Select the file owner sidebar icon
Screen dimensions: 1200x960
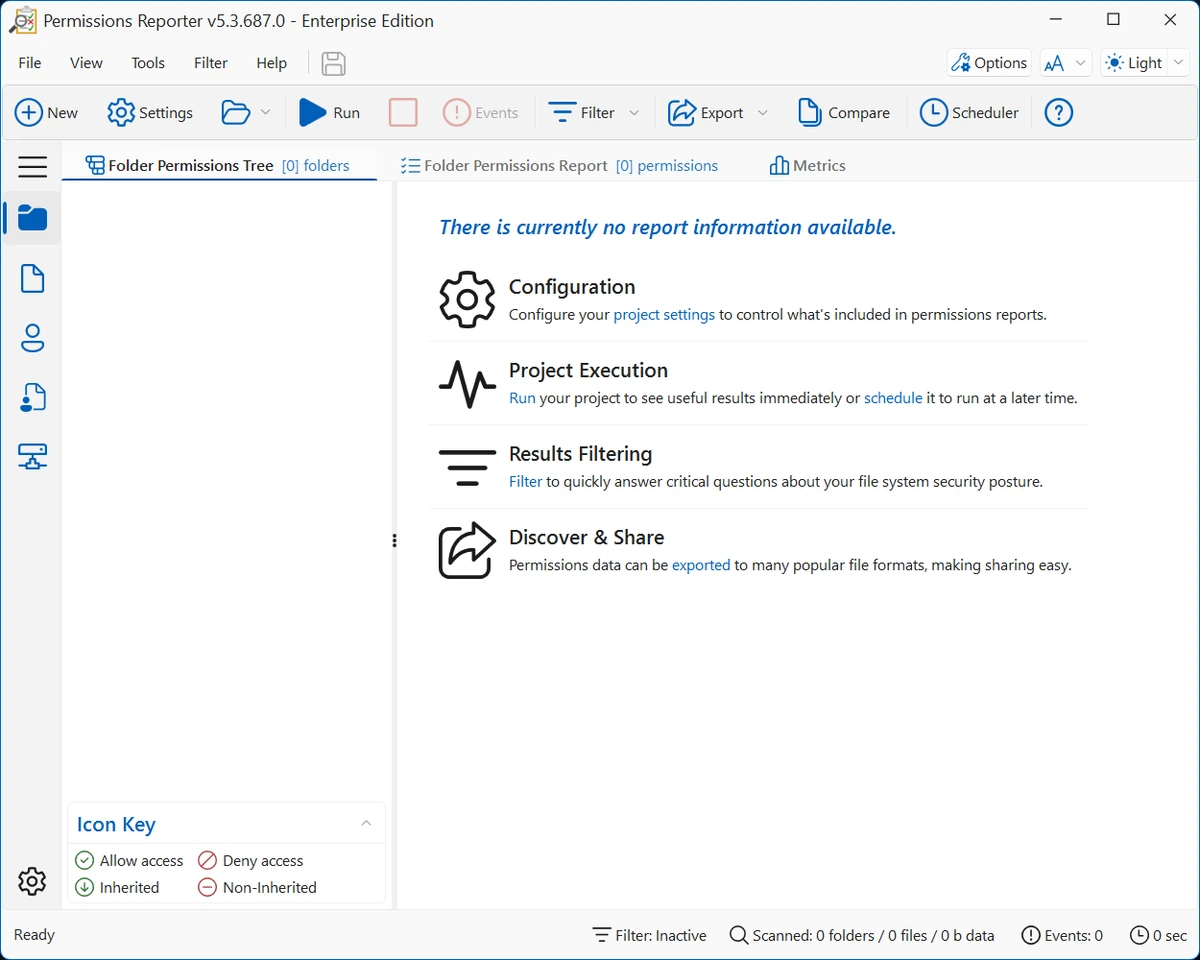(x=32, y=398)
